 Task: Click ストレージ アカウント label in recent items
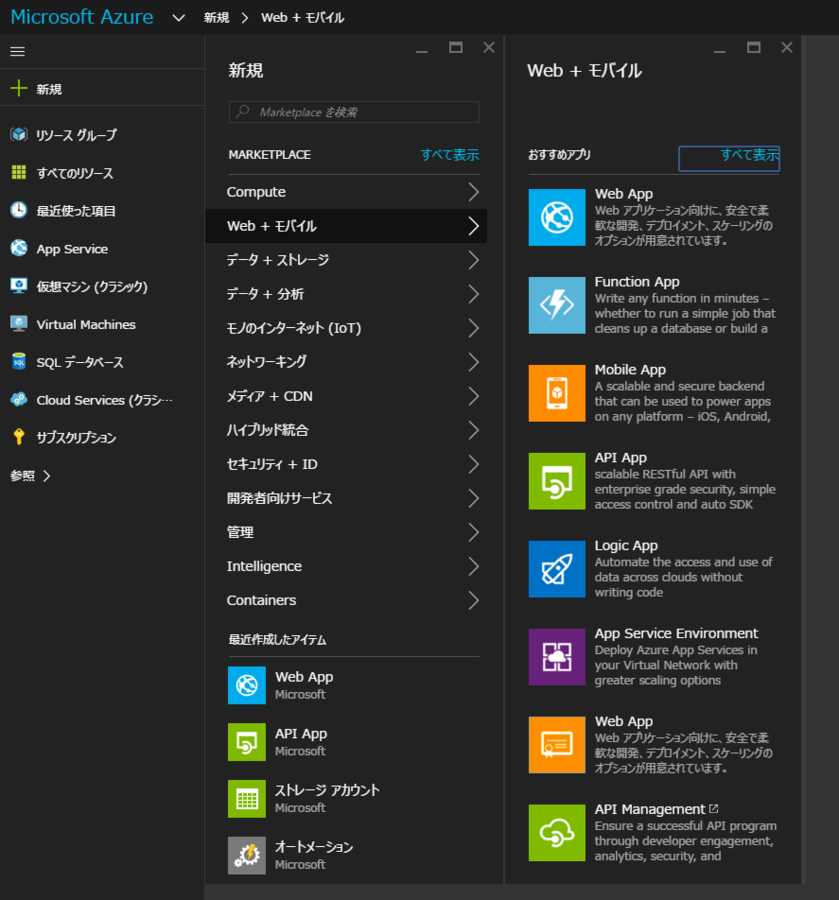click(327, 790)
